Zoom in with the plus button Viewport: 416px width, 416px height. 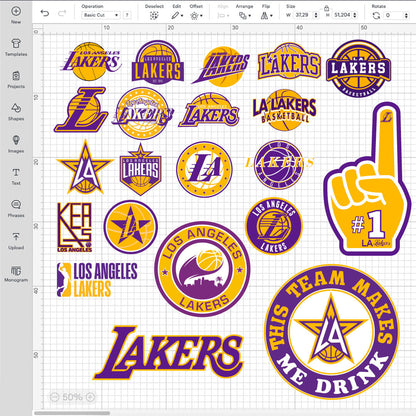click(90, 397)
